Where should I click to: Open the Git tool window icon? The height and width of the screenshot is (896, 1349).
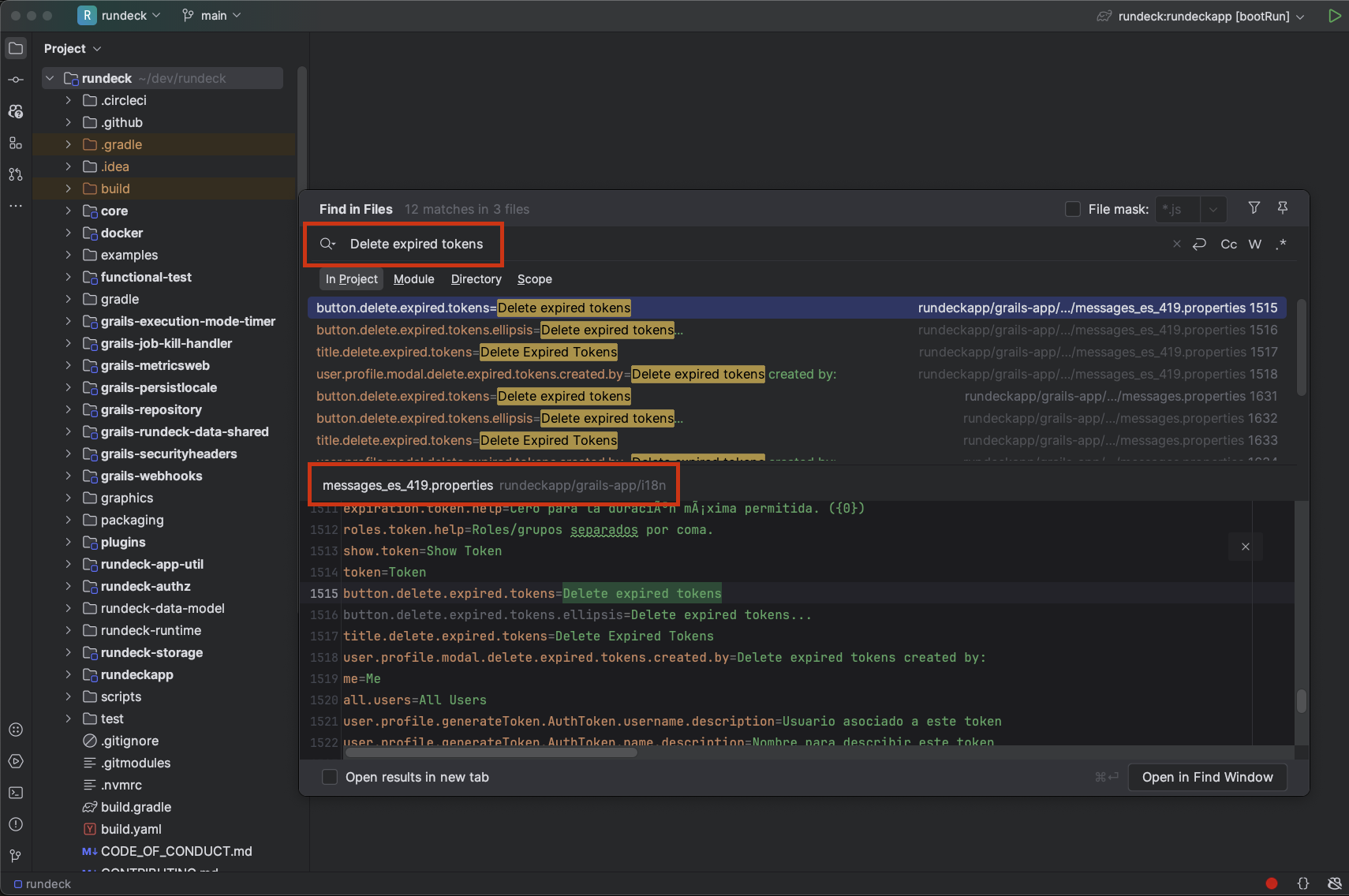tap(16, 856)
